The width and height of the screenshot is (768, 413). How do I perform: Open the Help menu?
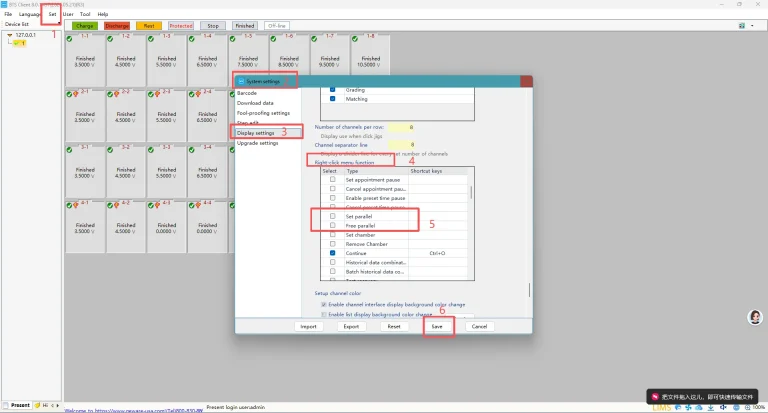(102, 14)
